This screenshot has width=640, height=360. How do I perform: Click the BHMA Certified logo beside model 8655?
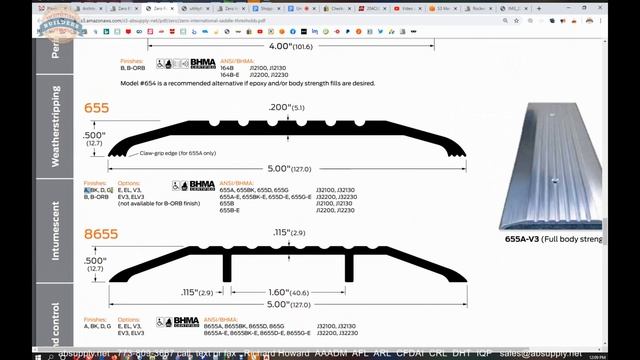[186, 322]
